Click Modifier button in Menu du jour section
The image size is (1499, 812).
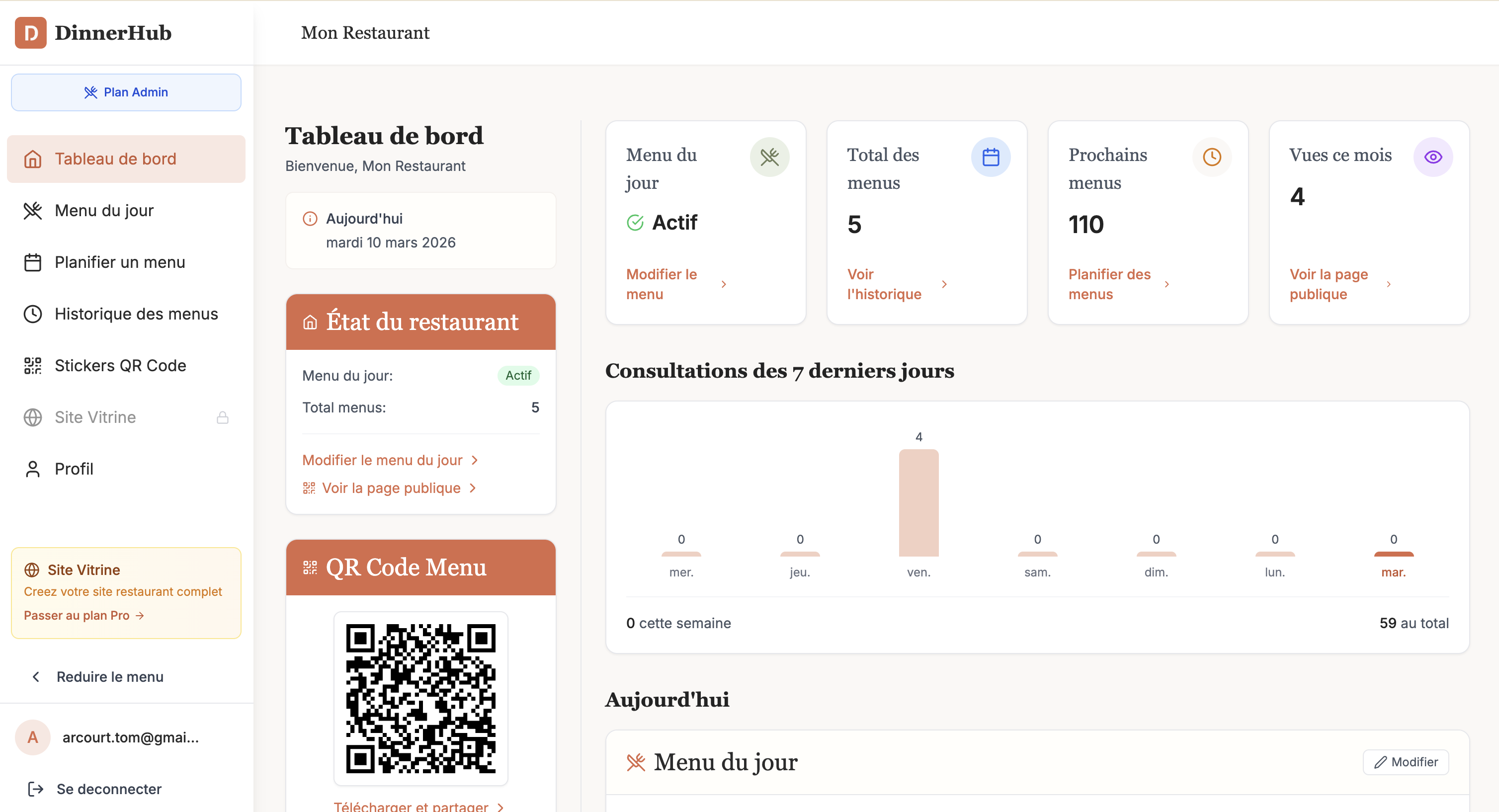click(1406, 762)
